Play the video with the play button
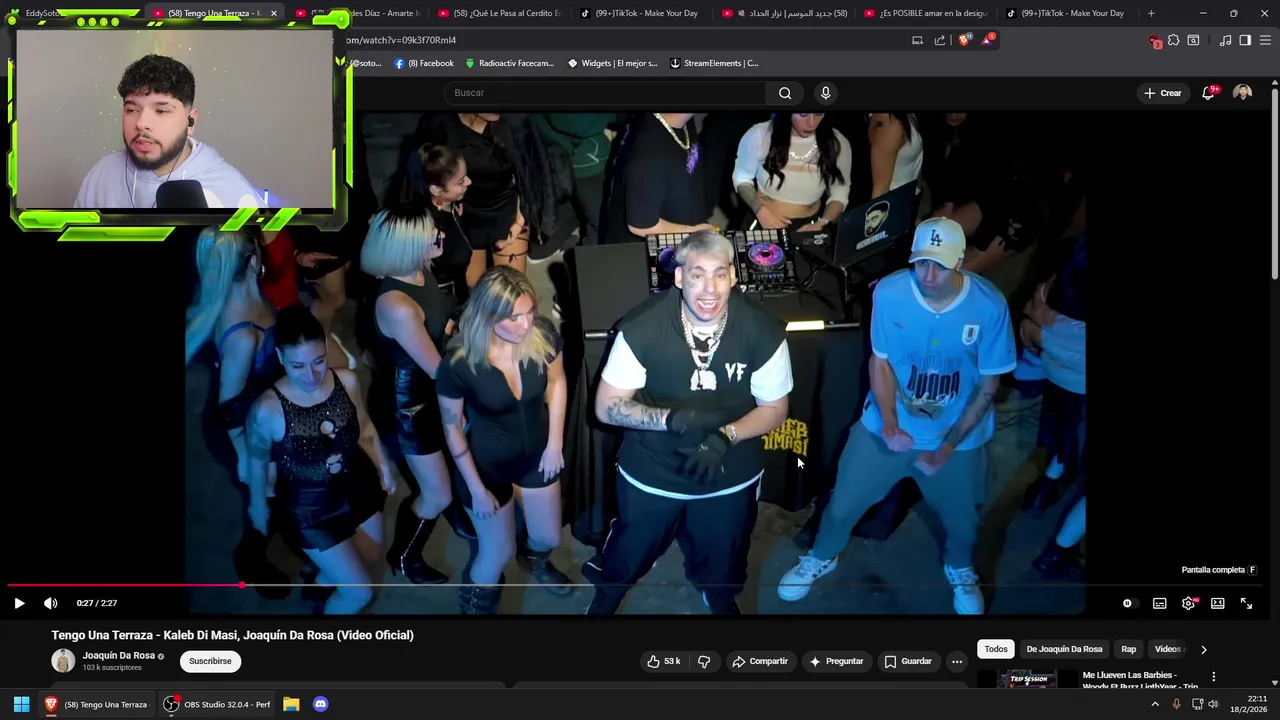1280x720 pixels. [x=19, y=603]
